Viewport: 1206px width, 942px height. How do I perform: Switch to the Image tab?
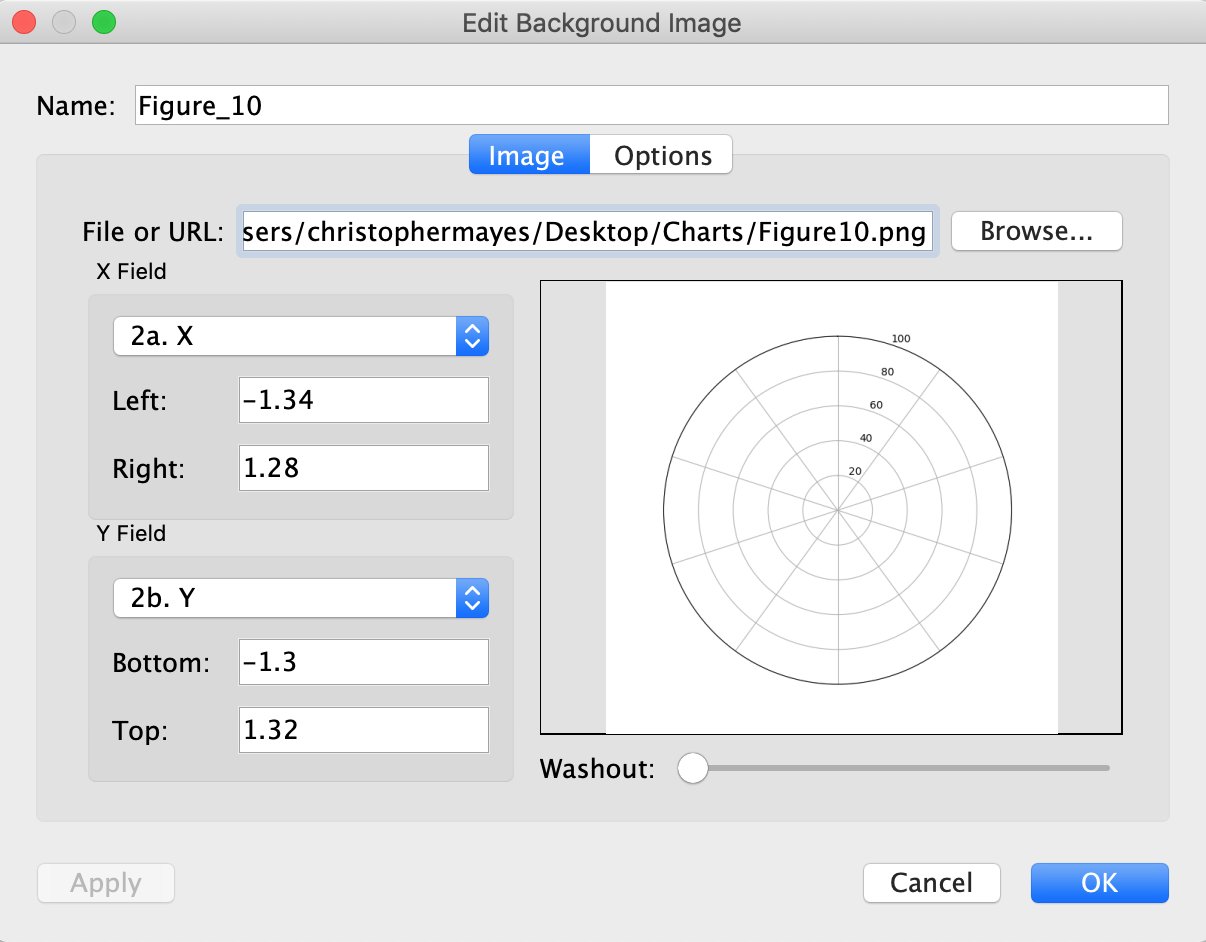click(529, 156)
